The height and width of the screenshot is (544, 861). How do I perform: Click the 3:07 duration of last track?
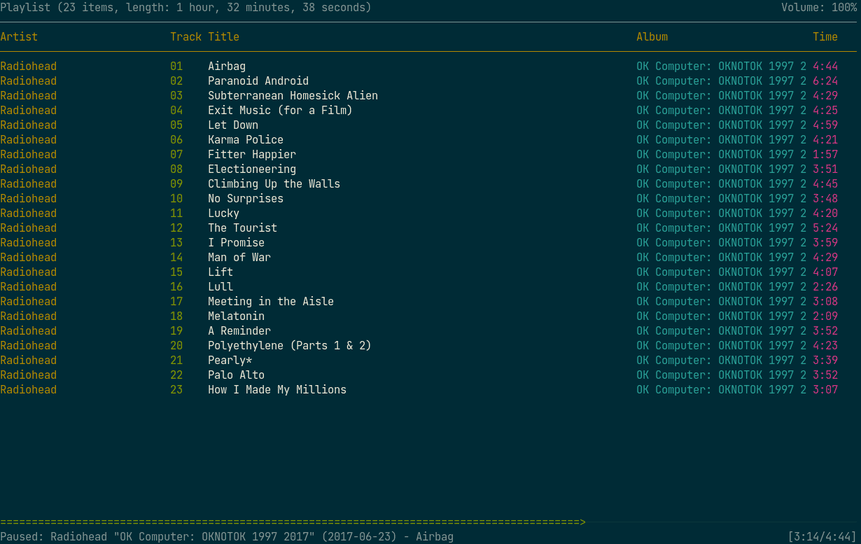pyautogui.click(x=825, y=390)
